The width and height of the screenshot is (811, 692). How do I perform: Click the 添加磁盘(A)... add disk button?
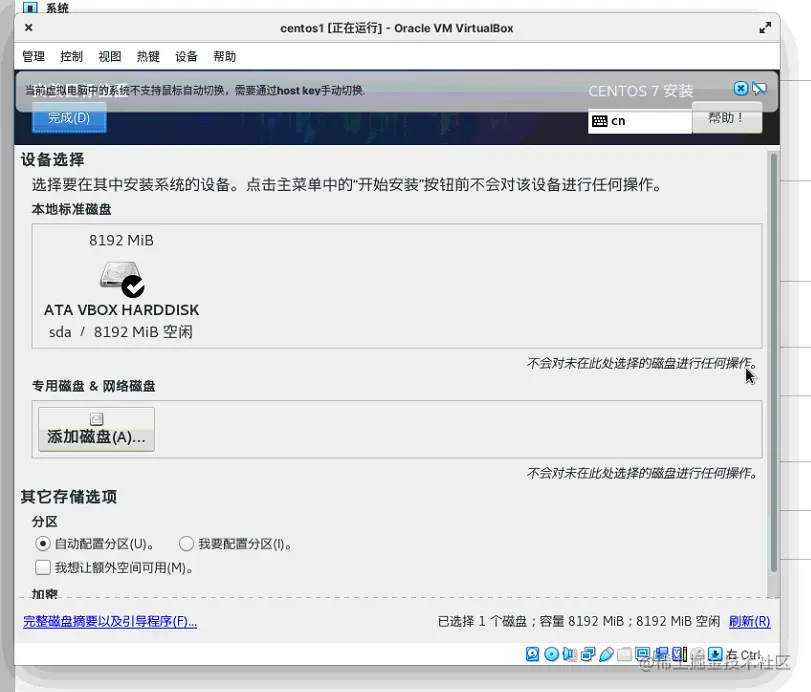coord(96,429)
